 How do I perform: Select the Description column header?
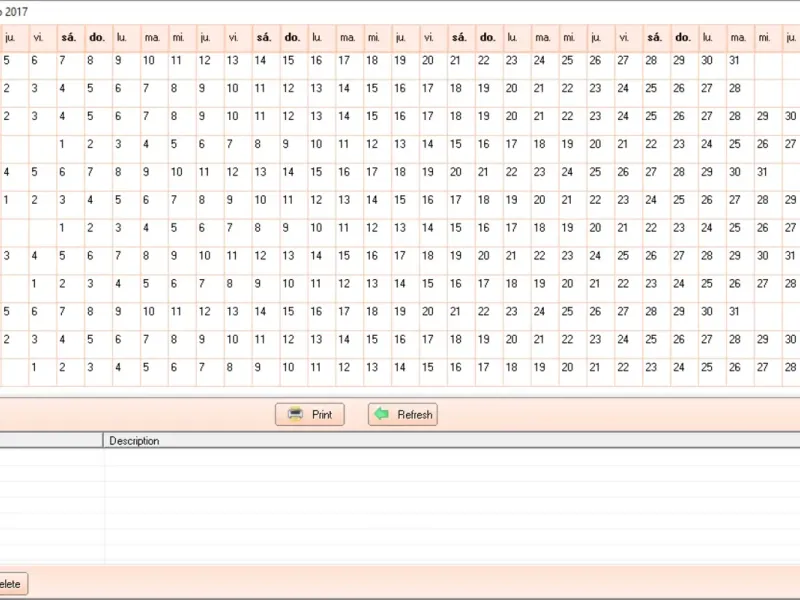134,441
